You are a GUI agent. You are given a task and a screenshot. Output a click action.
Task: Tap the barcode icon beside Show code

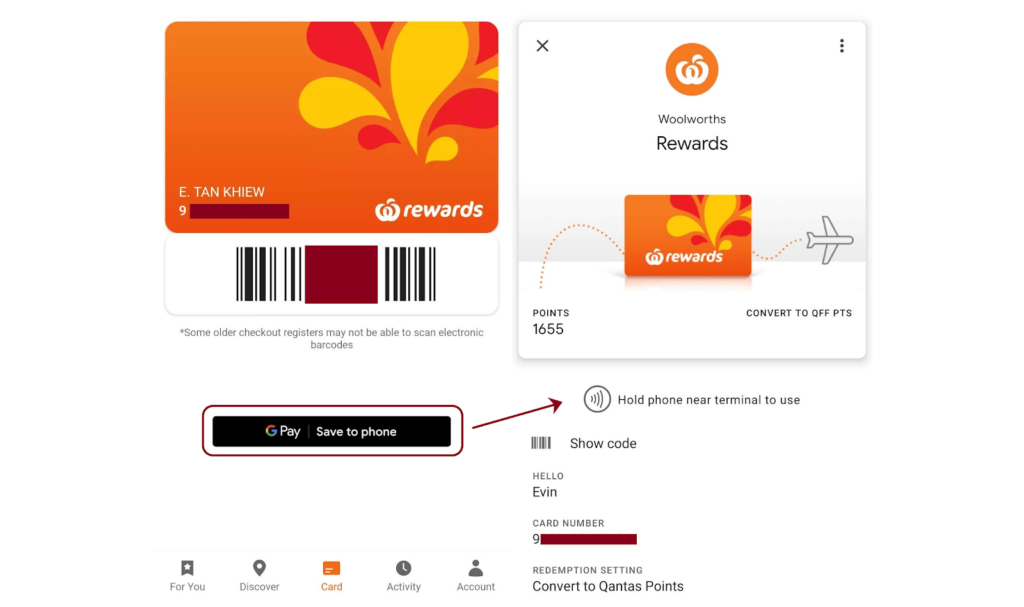pyautogui.click(x=541, y=443)
